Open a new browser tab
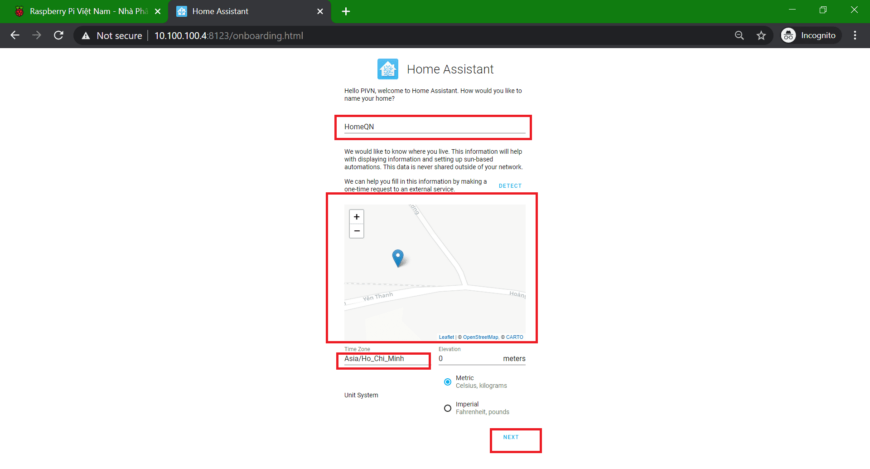 (x=346, y=11)
